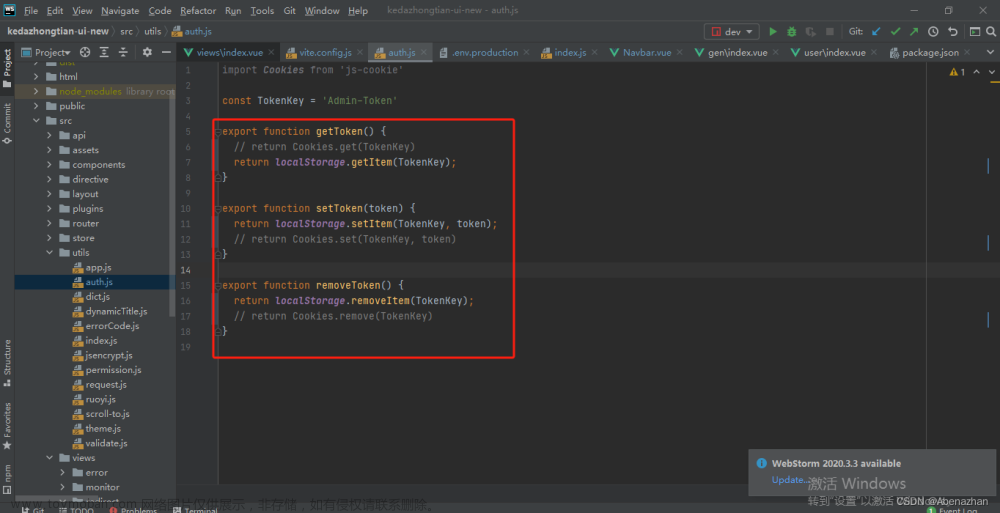Open the Tools menu
1000x513 pixels.
[261, 11]
